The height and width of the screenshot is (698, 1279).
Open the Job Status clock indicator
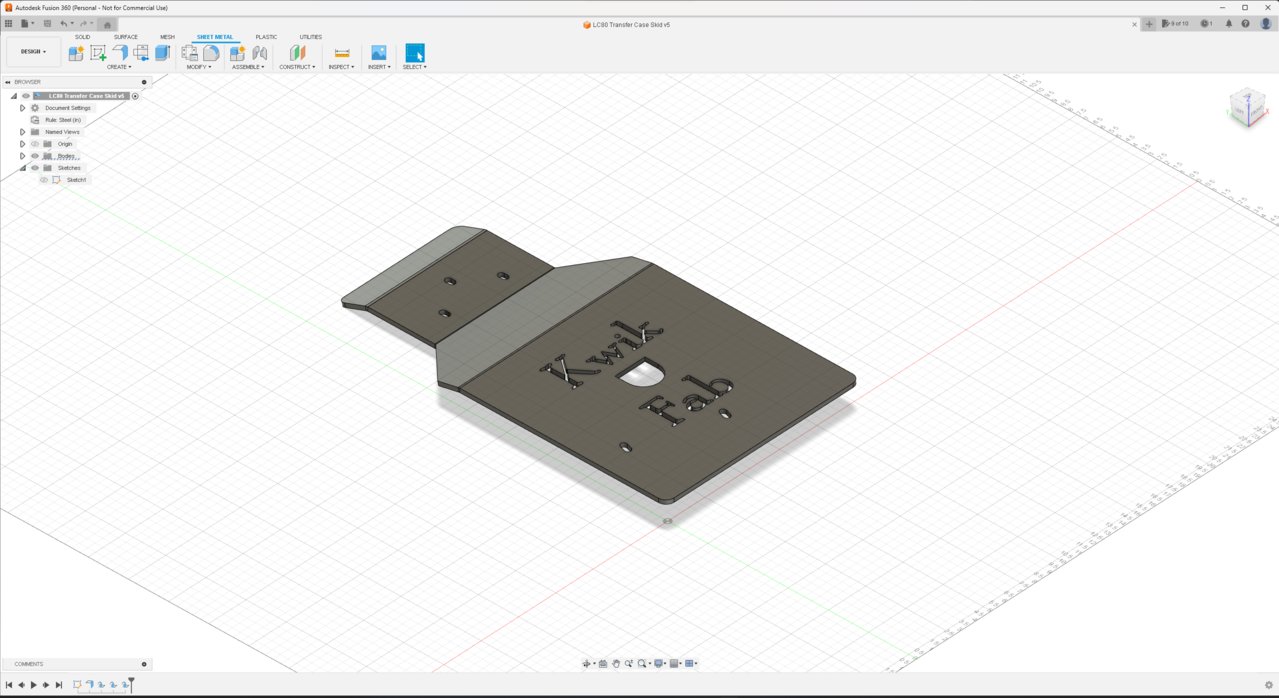tap(1206, 24)
